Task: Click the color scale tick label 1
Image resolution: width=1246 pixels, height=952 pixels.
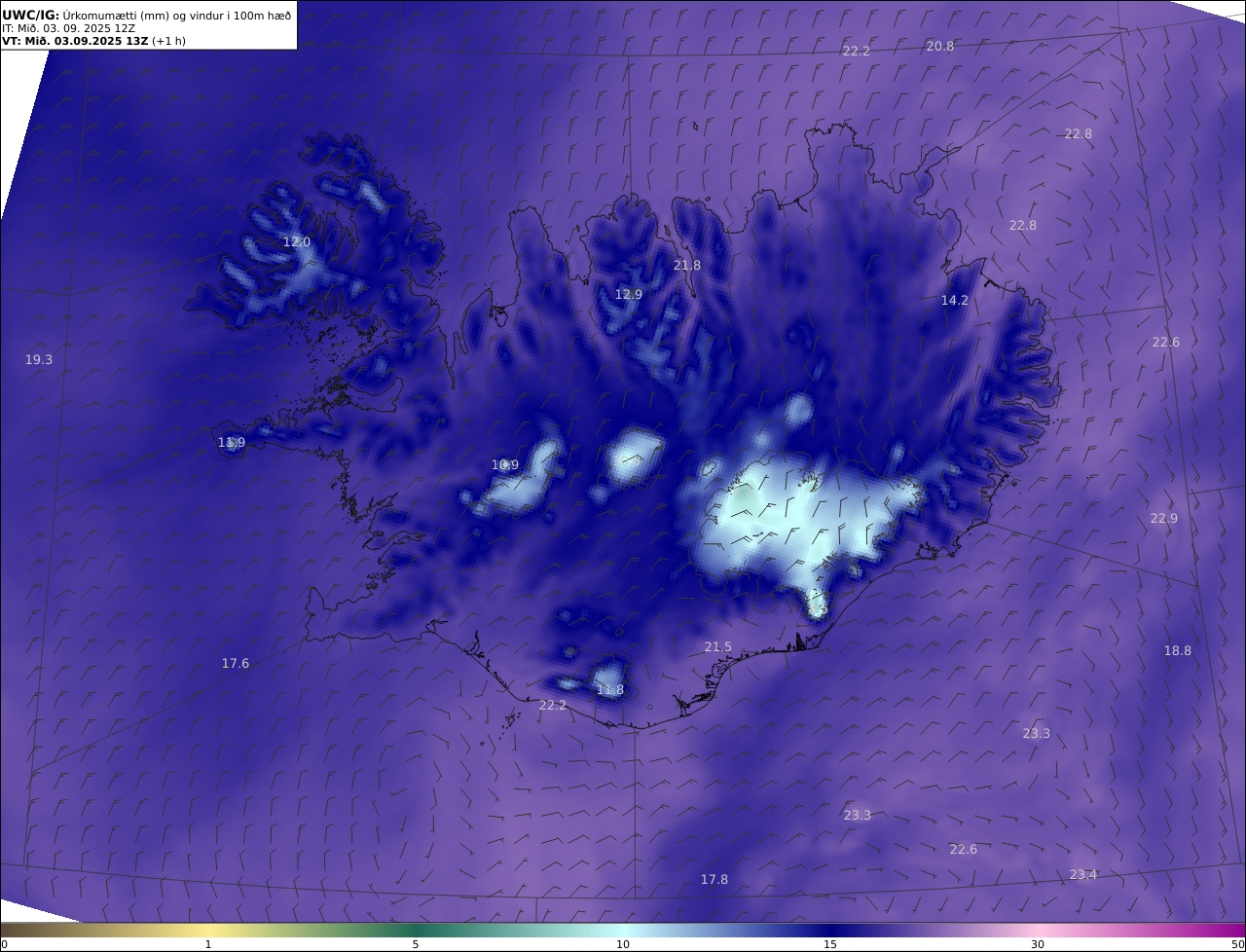Action: tap(208, 944)
